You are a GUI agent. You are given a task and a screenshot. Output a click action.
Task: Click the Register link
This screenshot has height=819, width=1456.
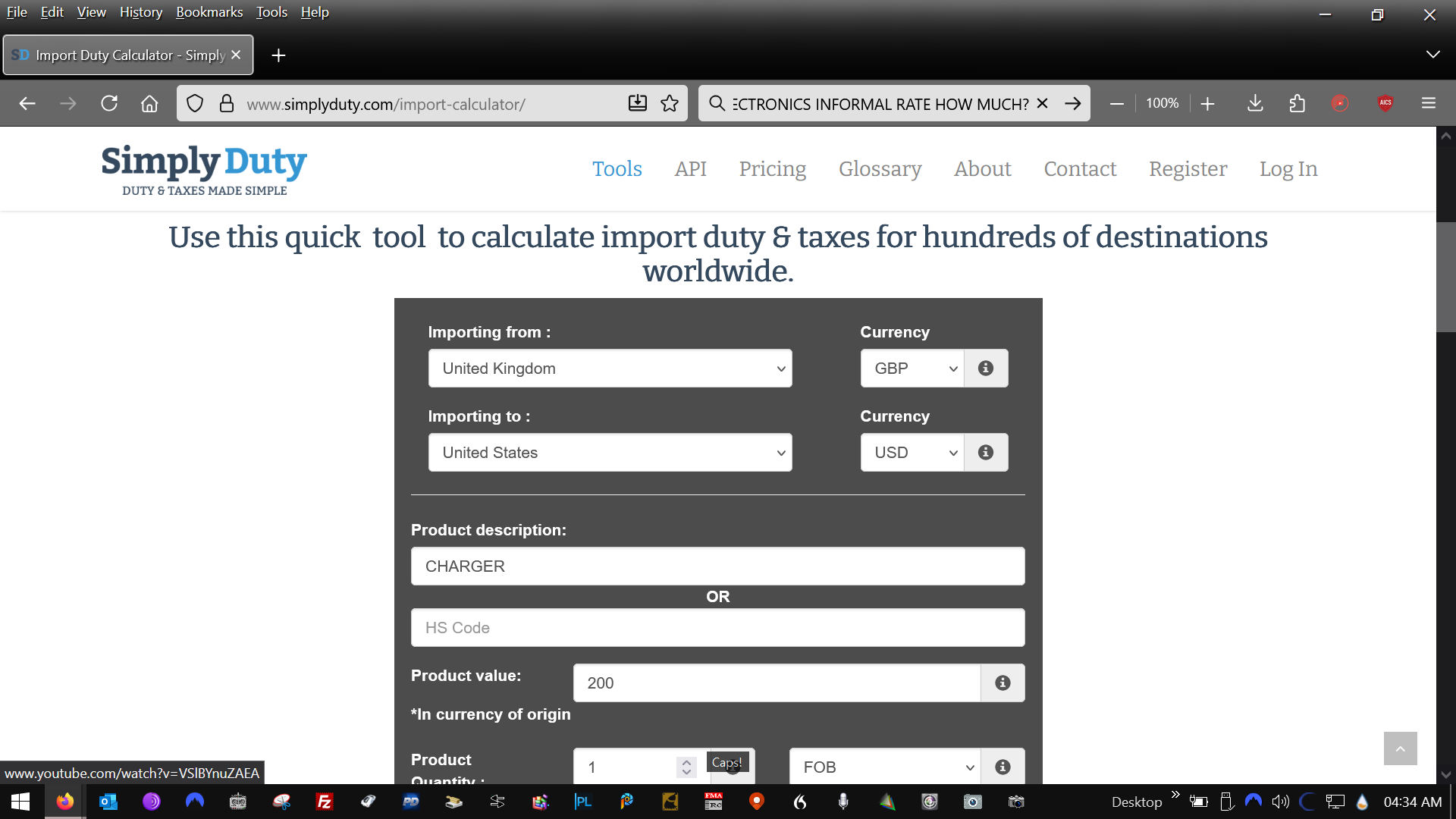1187,169
